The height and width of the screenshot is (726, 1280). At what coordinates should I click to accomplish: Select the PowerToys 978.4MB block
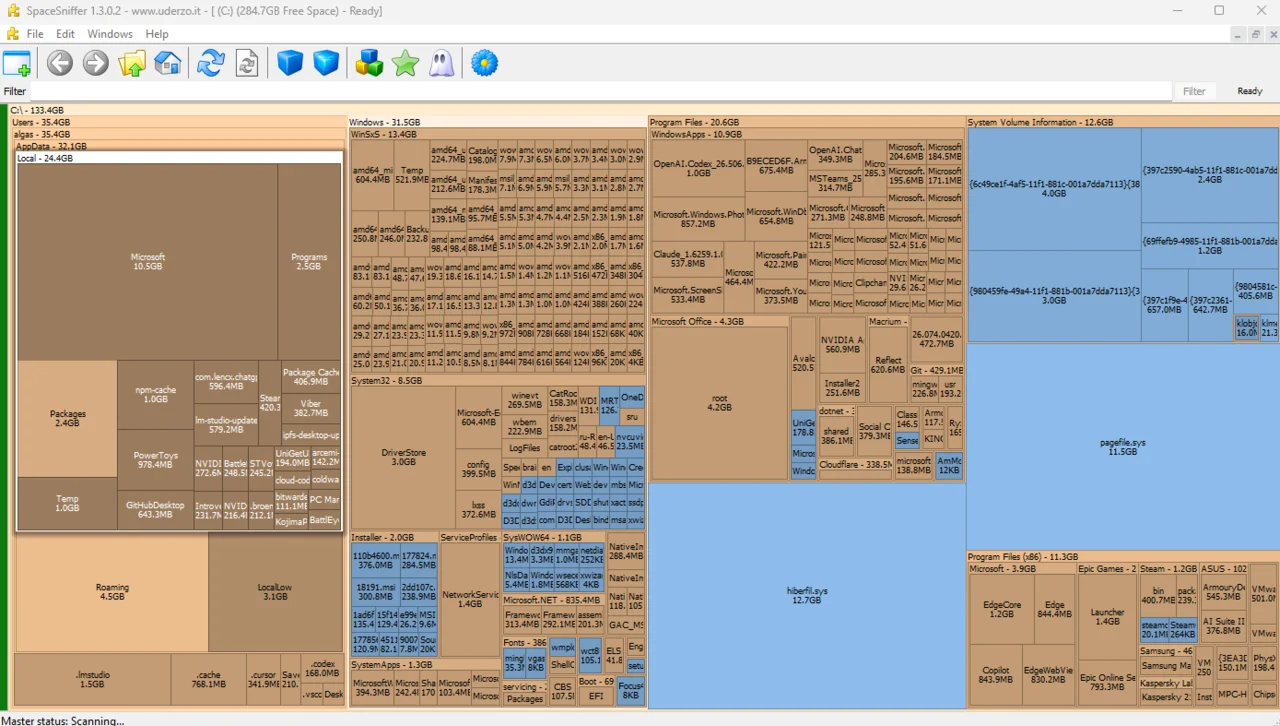156,460
